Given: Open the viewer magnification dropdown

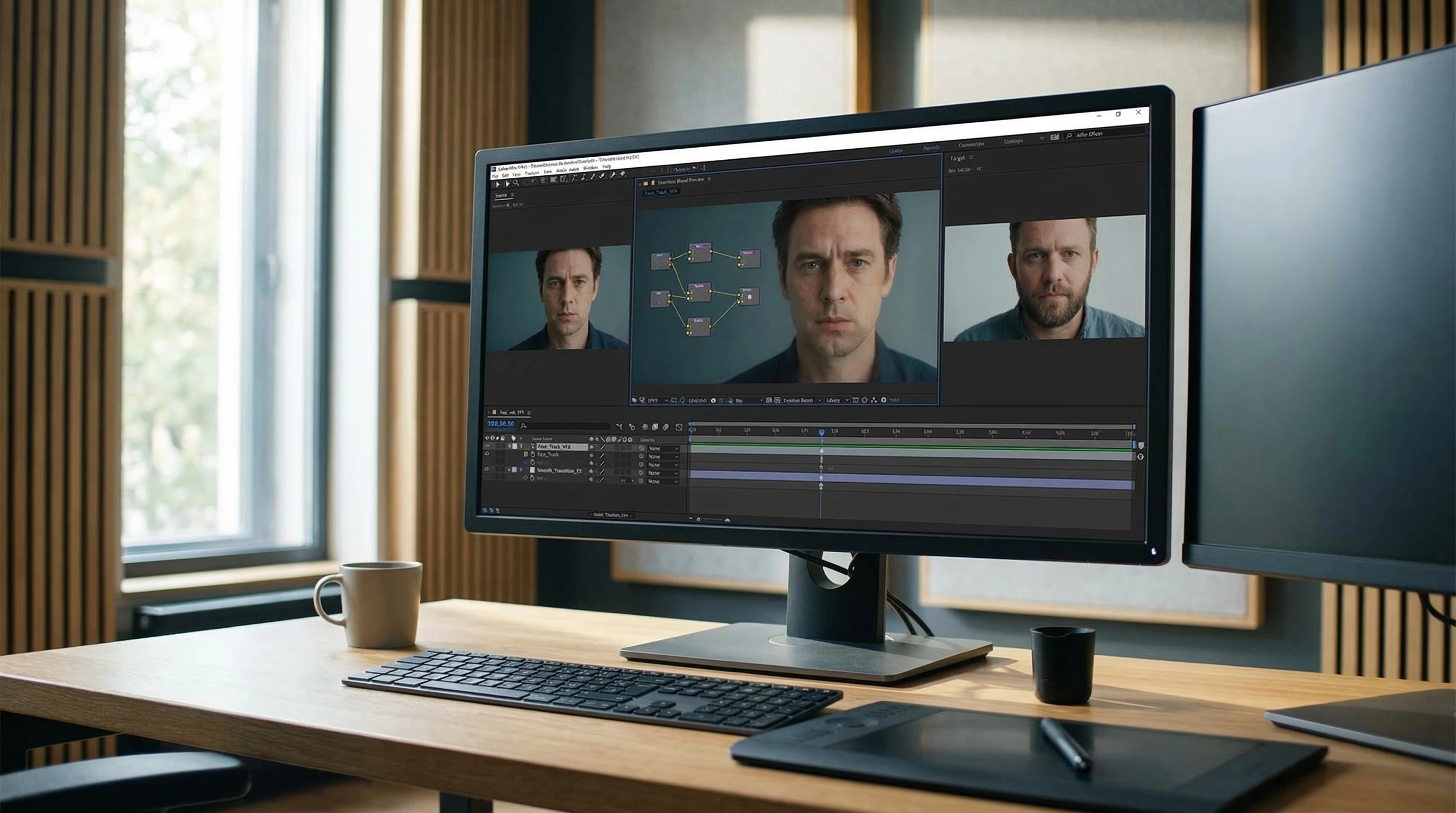Looking at the screenshot, I should [657, 400].
